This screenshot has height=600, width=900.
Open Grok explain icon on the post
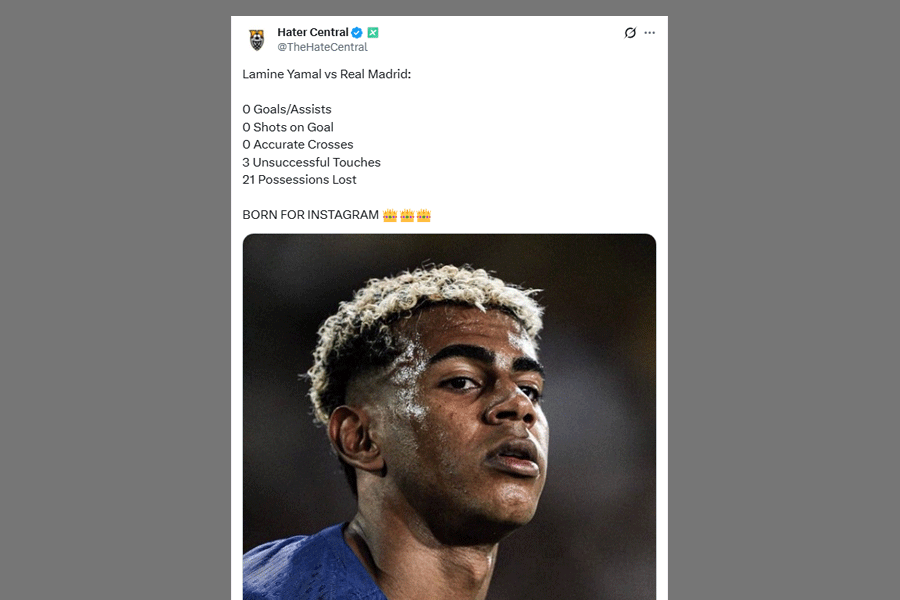(630, 33)
